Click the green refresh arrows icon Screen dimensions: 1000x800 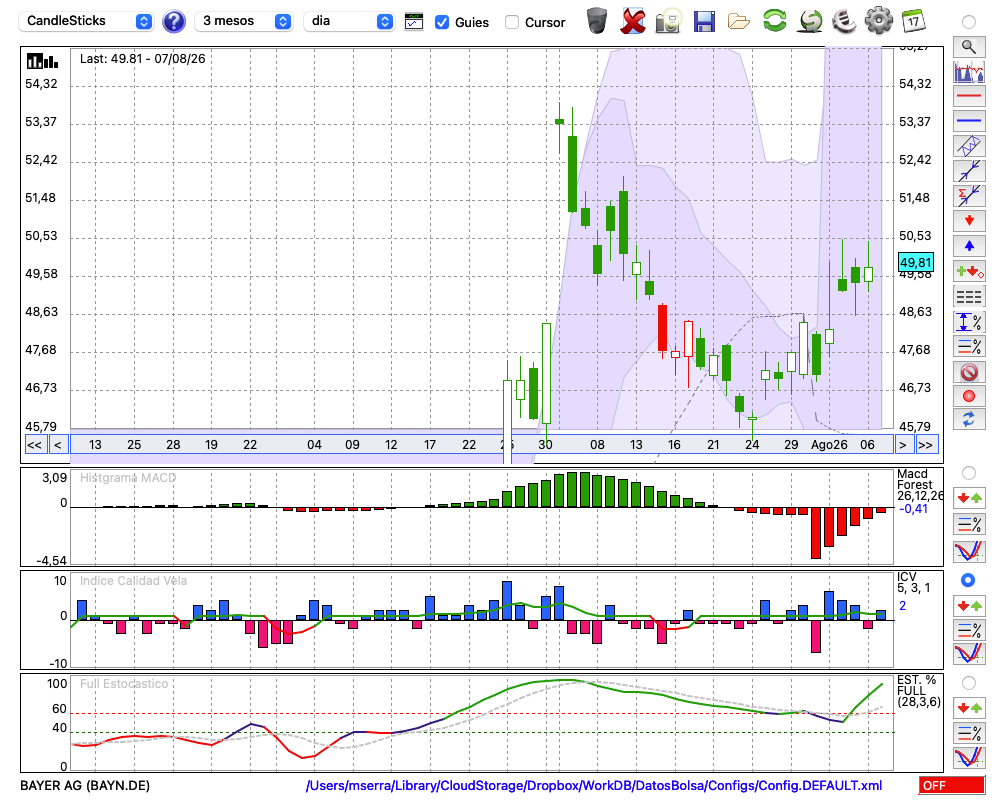coord(774,20)
